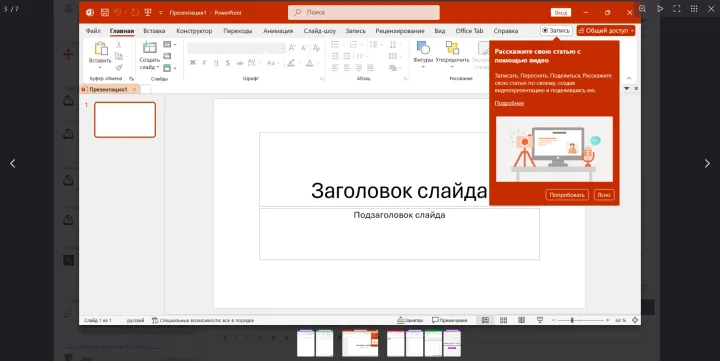
Task: Open the font name combo box
Action: tap(226, 48)
